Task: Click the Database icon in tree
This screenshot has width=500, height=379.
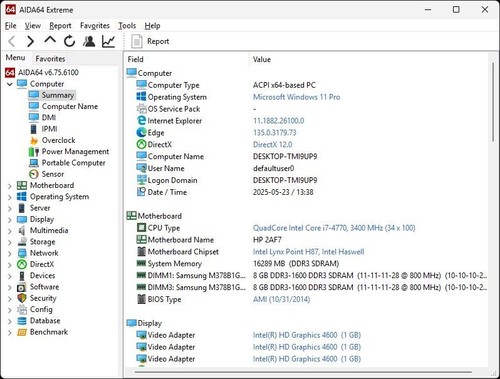Action: pyautogui.click(x=22, y=321)
